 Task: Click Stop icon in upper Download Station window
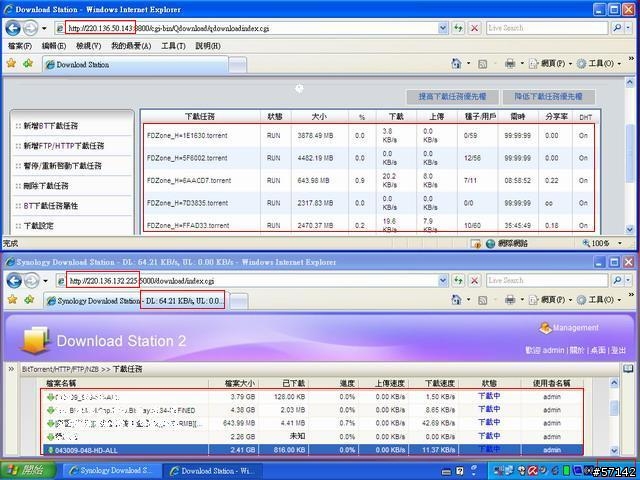(474, 28)
